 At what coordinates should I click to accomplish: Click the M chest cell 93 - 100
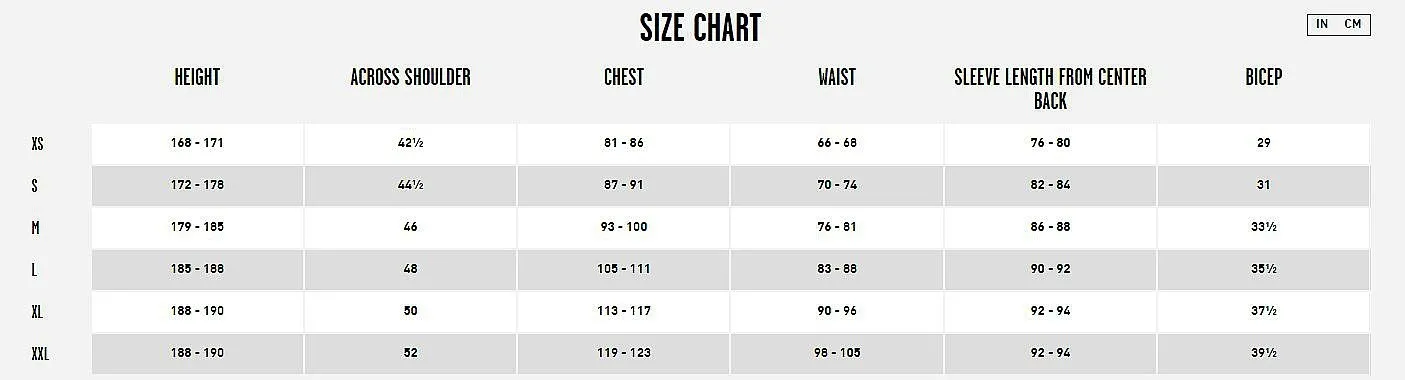[x=624, y=227]
